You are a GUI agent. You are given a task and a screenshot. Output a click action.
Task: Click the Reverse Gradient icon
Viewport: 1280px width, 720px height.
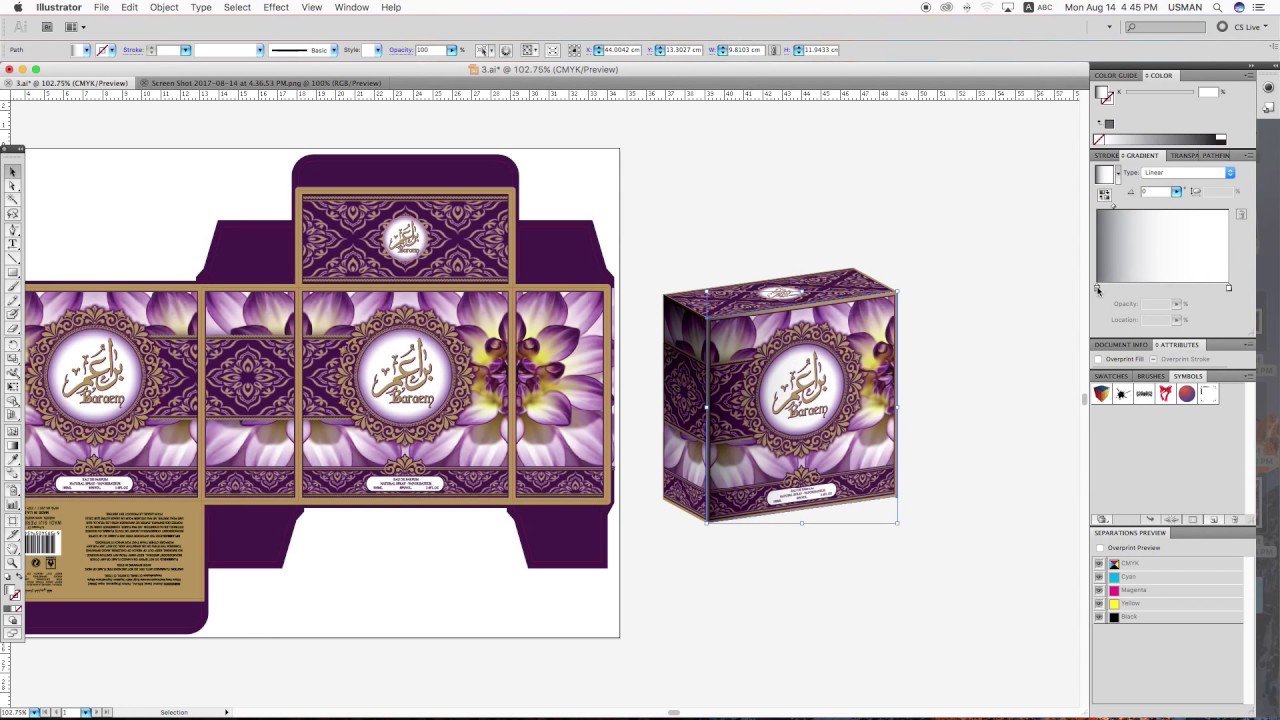[1104, 194]
